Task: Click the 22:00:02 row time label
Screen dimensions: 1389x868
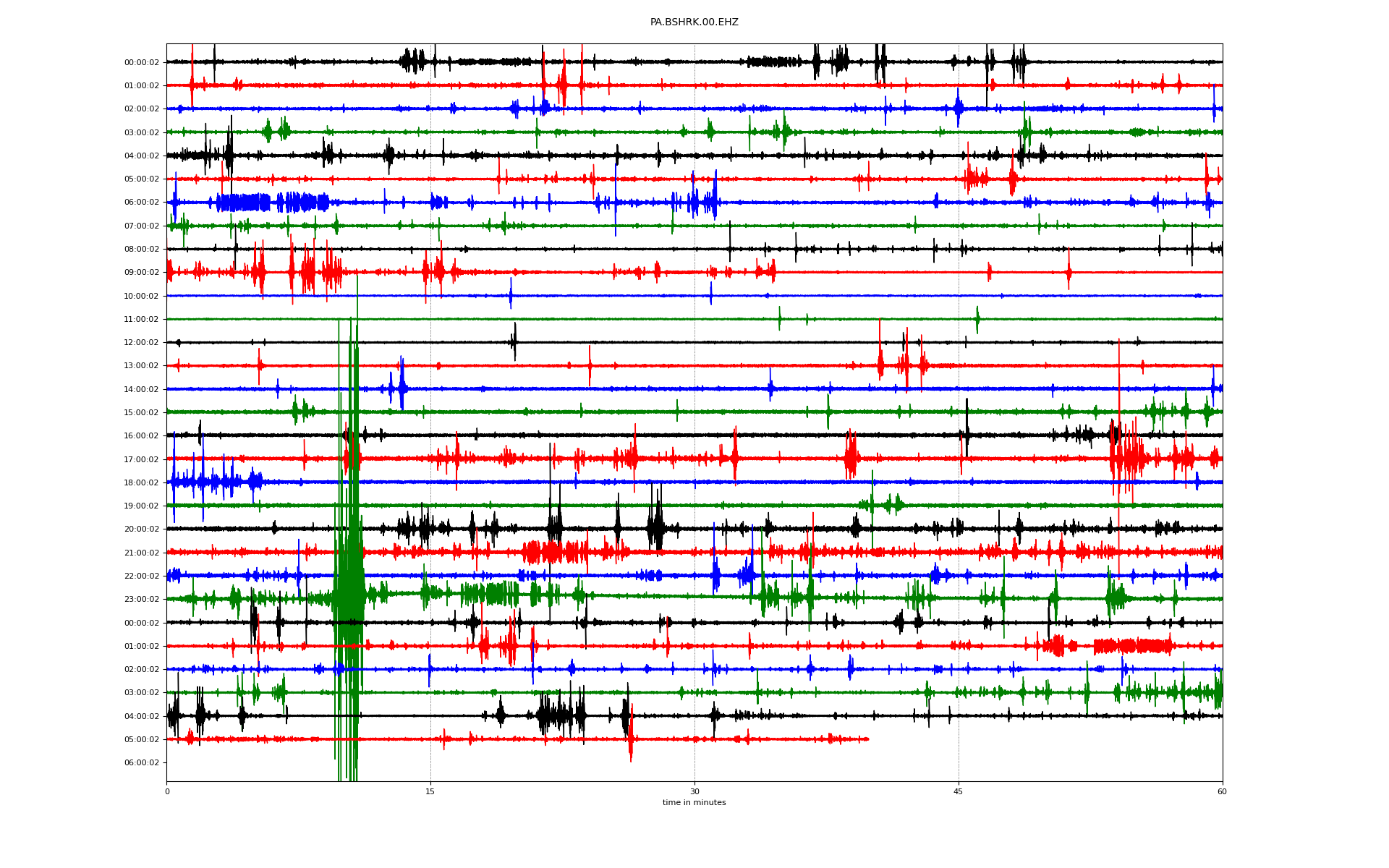Action: pos(141,576)
